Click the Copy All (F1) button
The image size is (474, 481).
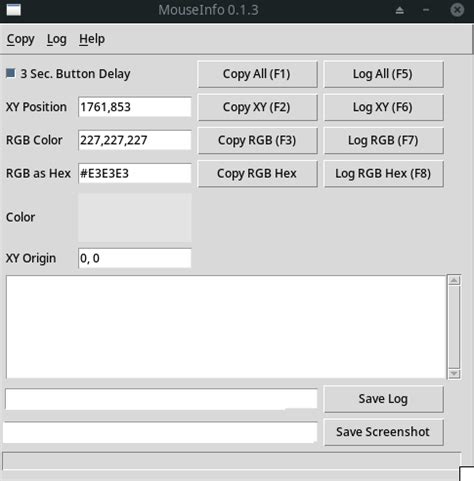257,74
